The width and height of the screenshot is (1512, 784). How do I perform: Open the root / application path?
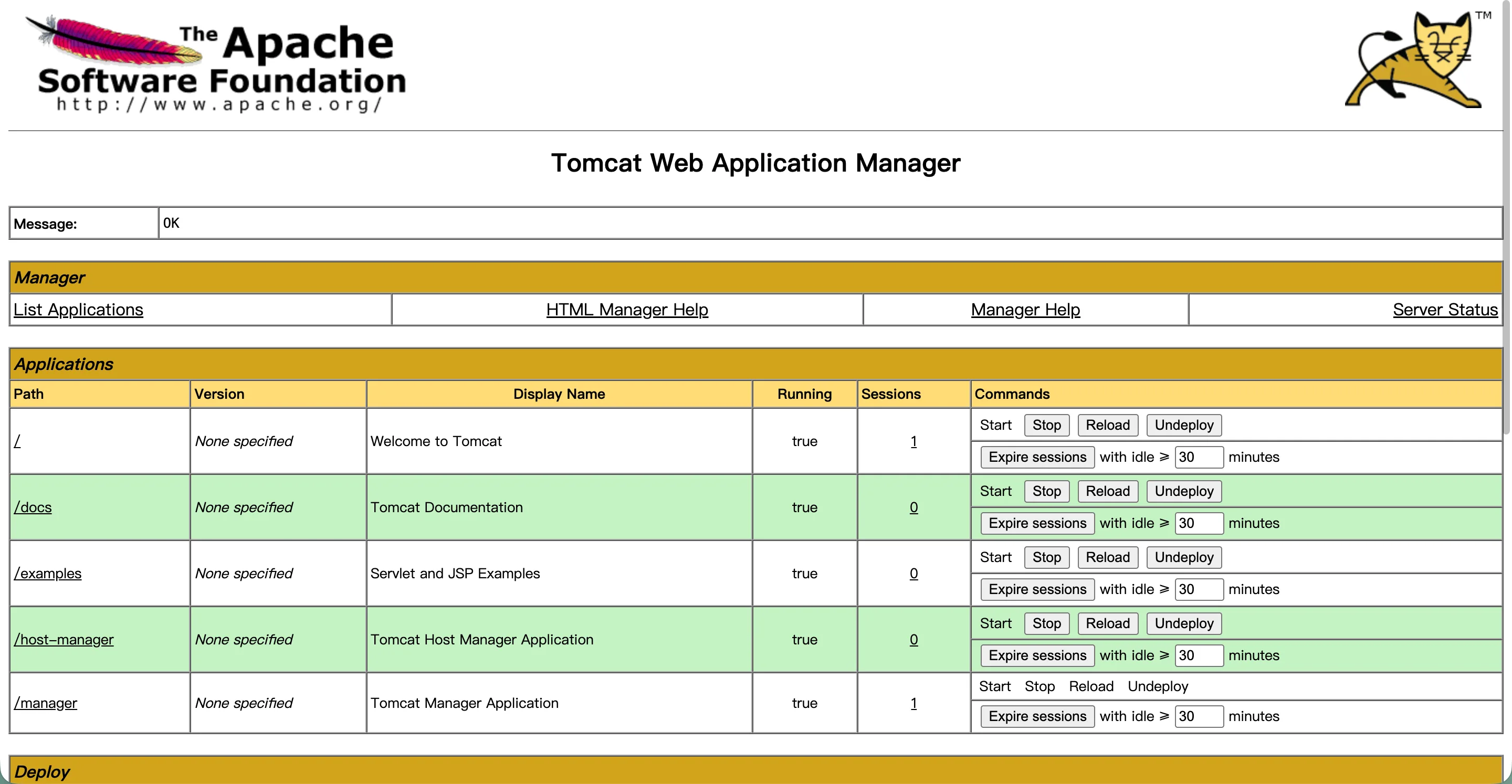click(x=18, y=441)
